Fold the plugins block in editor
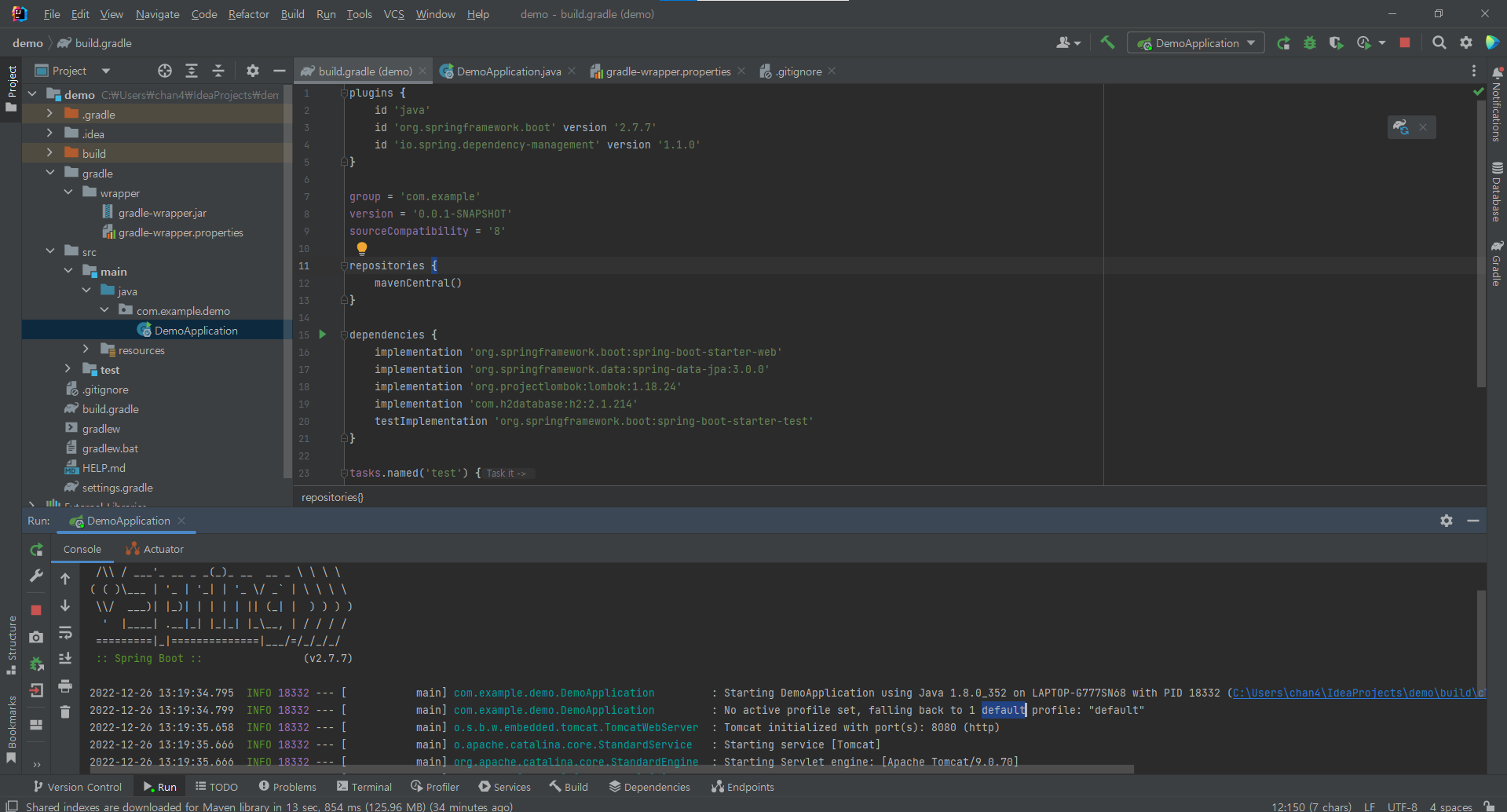This screenshot has height=812, width=1507. 344,93
